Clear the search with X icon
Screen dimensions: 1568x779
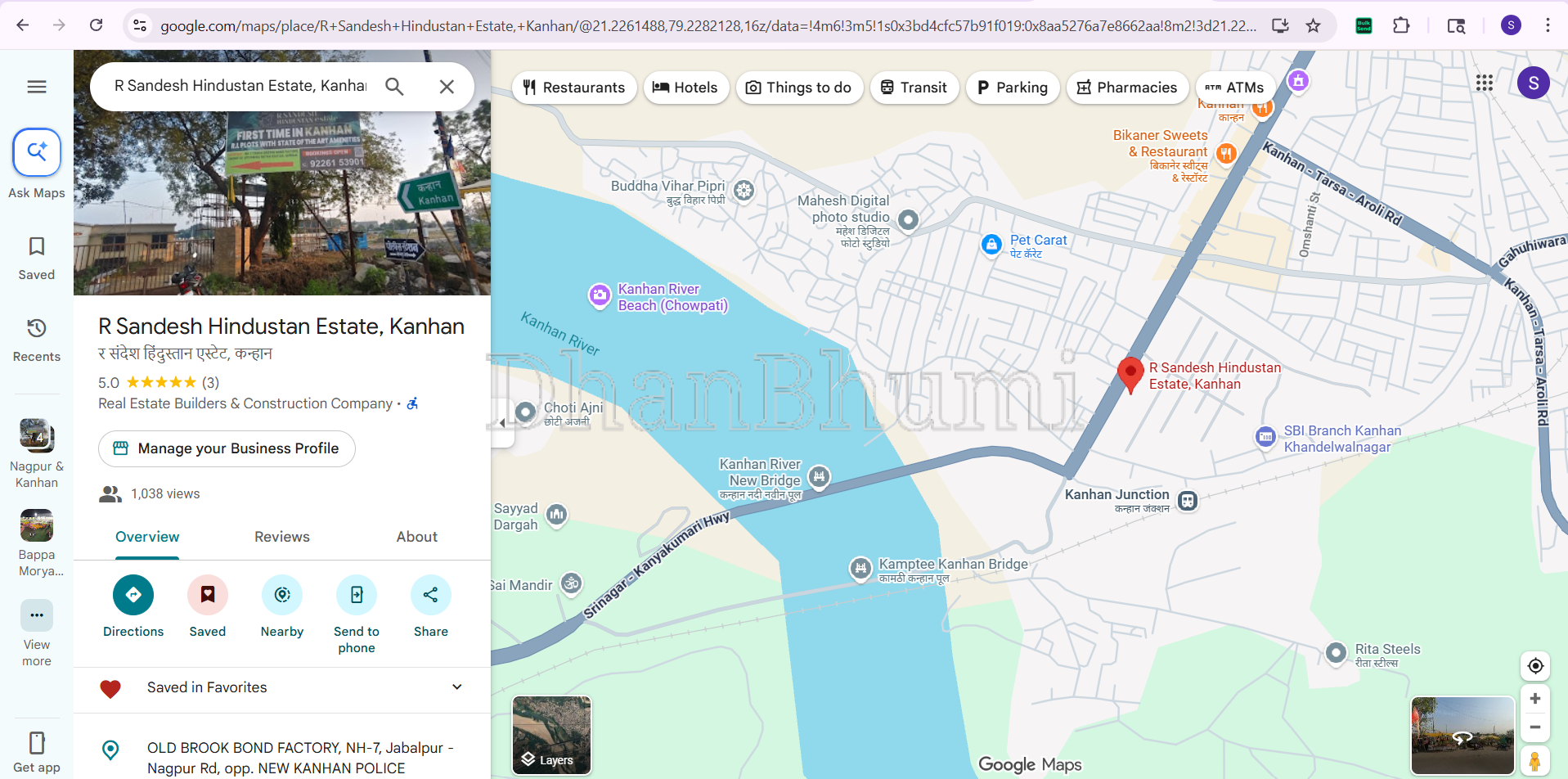click(x=447, y=86)
